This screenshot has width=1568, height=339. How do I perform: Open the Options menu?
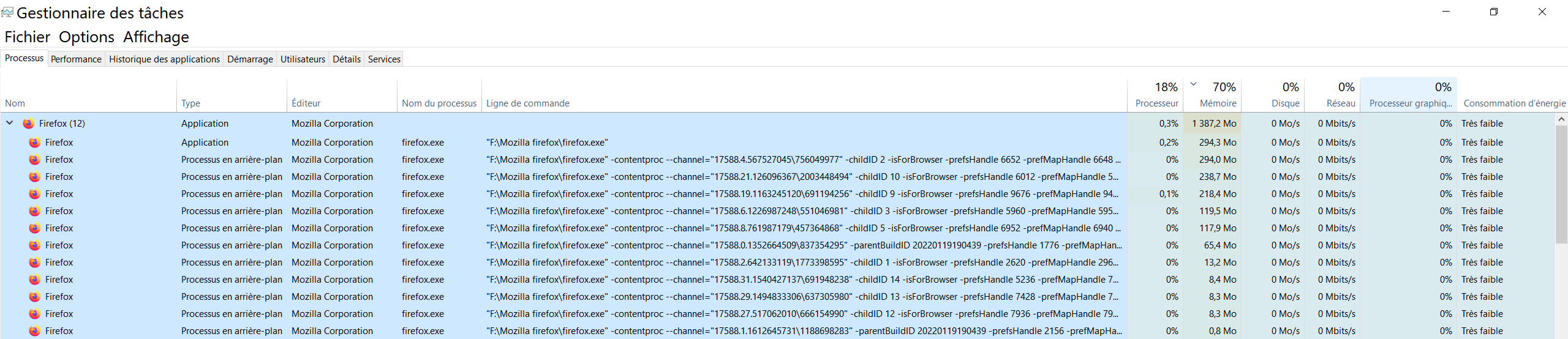[86, 37]
